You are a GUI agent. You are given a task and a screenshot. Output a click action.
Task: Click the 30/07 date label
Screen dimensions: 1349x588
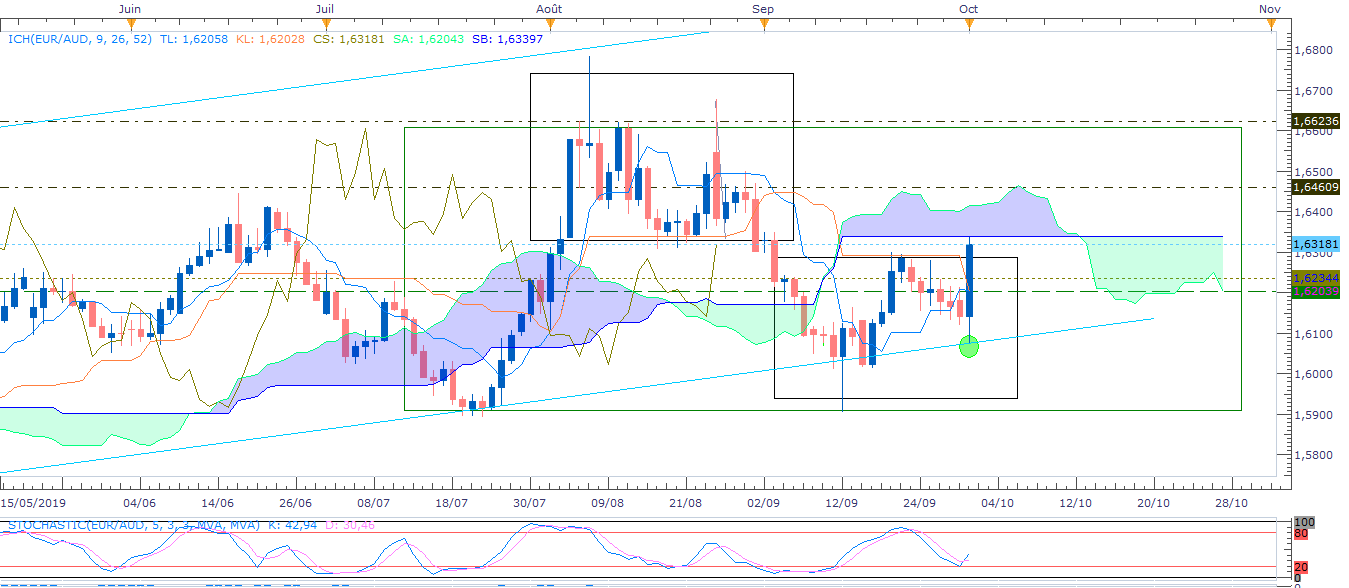(x=530, y=503)
